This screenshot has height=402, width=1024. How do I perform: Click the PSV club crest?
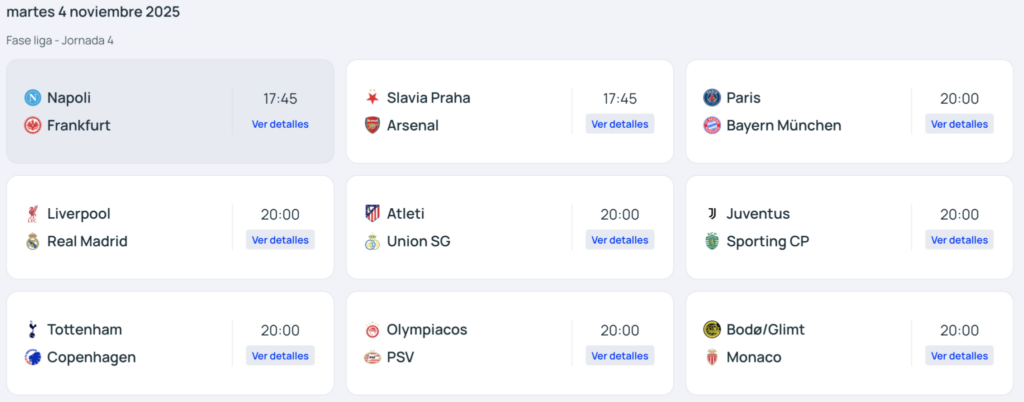click(372, 358)
